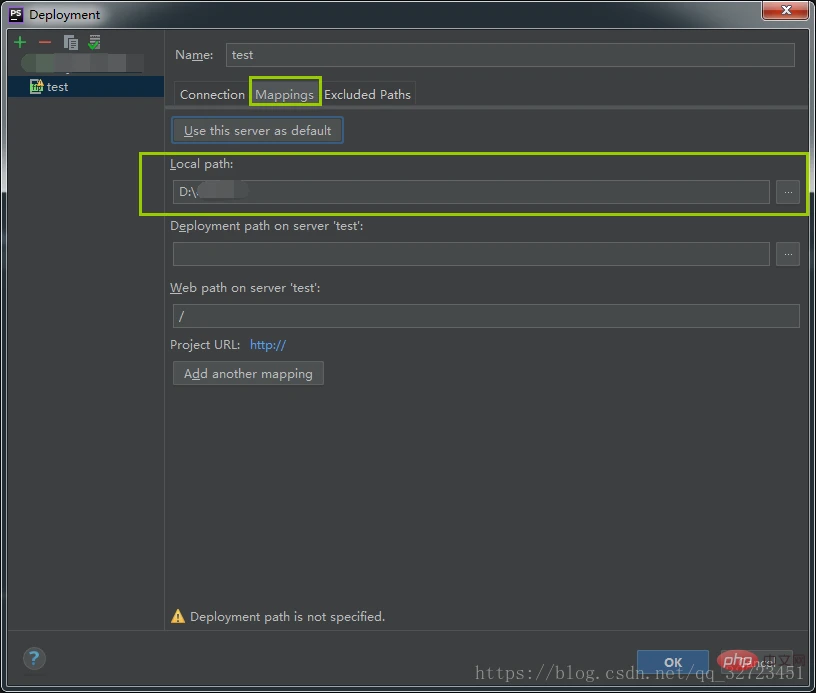Click the Copy server icon in toolbar
Viewport: 816px width, 693px height.
(x=70, y=42)
